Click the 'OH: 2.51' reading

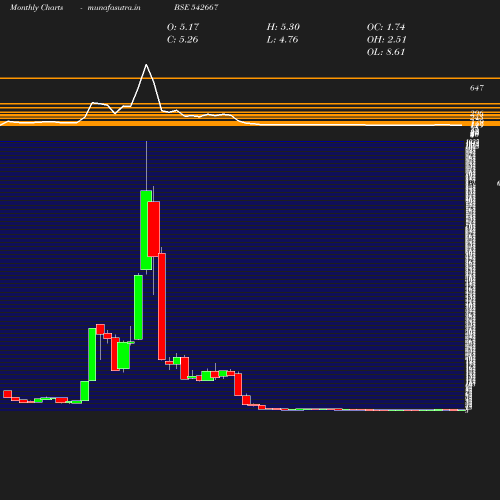pyautogui.click(x=387, y=39)
